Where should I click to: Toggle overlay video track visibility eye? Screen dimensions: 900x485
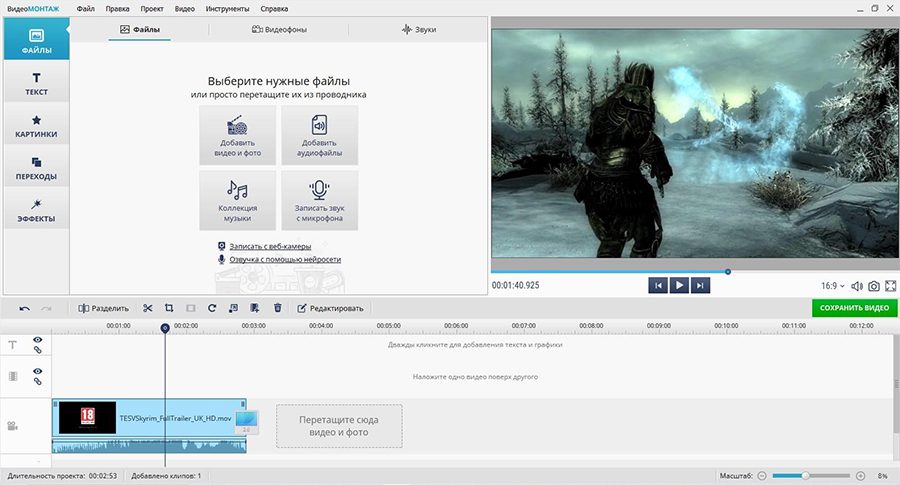pyautogui.click(x=37, y=371)
